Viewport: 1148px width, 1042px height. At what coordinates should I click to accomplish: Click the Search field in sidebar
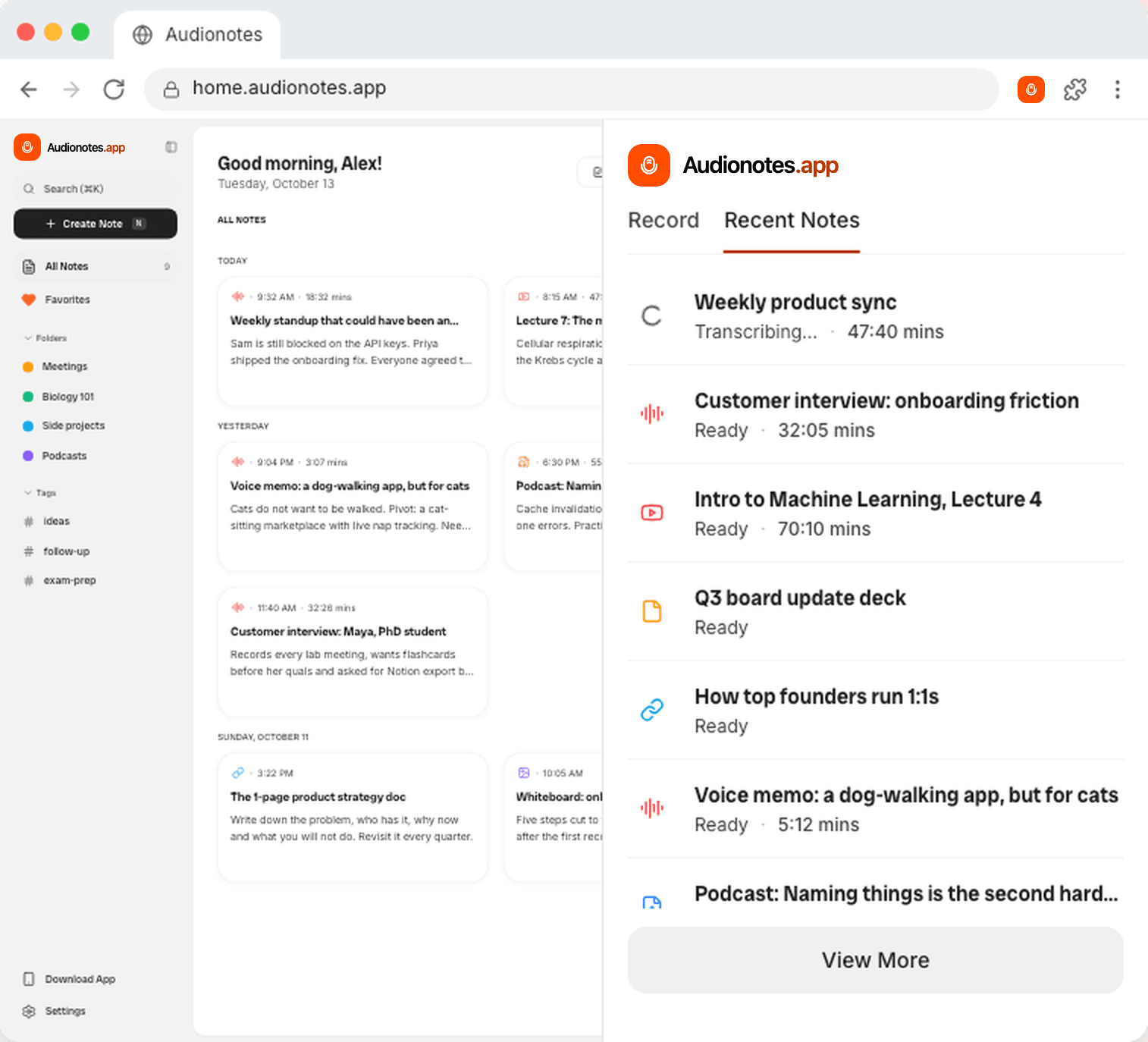[96, 189]
